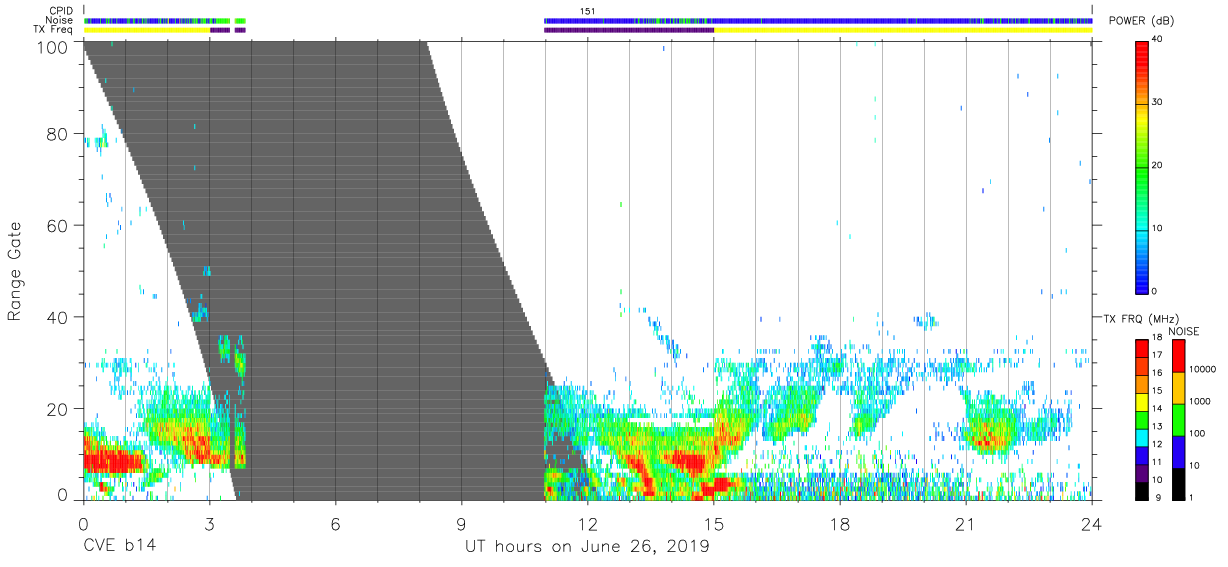Click the red swatch above 10000 in the noise legend
This screenshot has width=1228, height=567.
tap(1178, 356)
